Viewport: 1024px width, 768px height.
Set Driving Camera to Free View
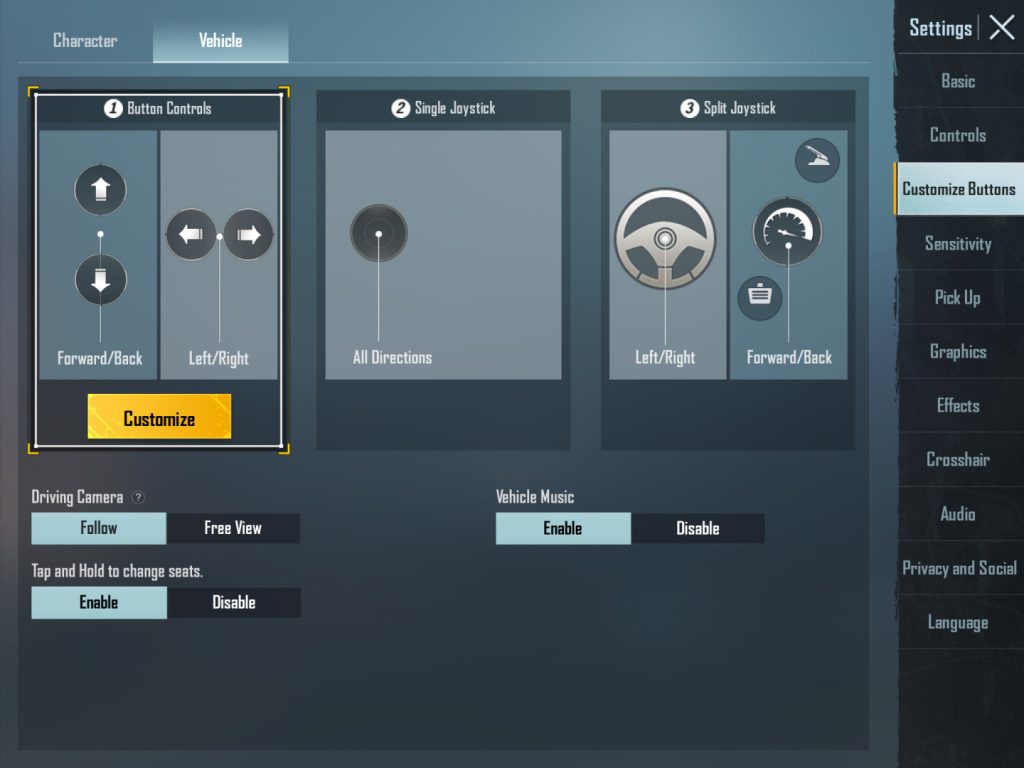(x=233, y=528)
